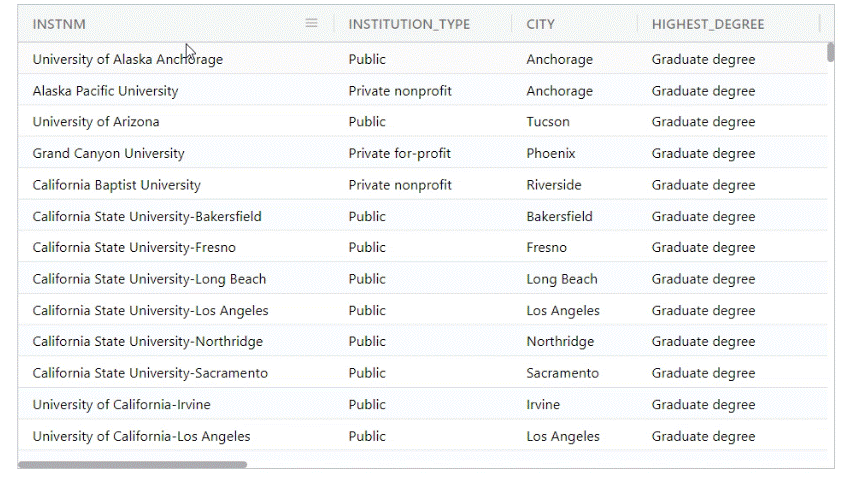Click the Tucson city cell
Image resolution: width=853 pixels, height=480 pixels.
click(548, 122)
